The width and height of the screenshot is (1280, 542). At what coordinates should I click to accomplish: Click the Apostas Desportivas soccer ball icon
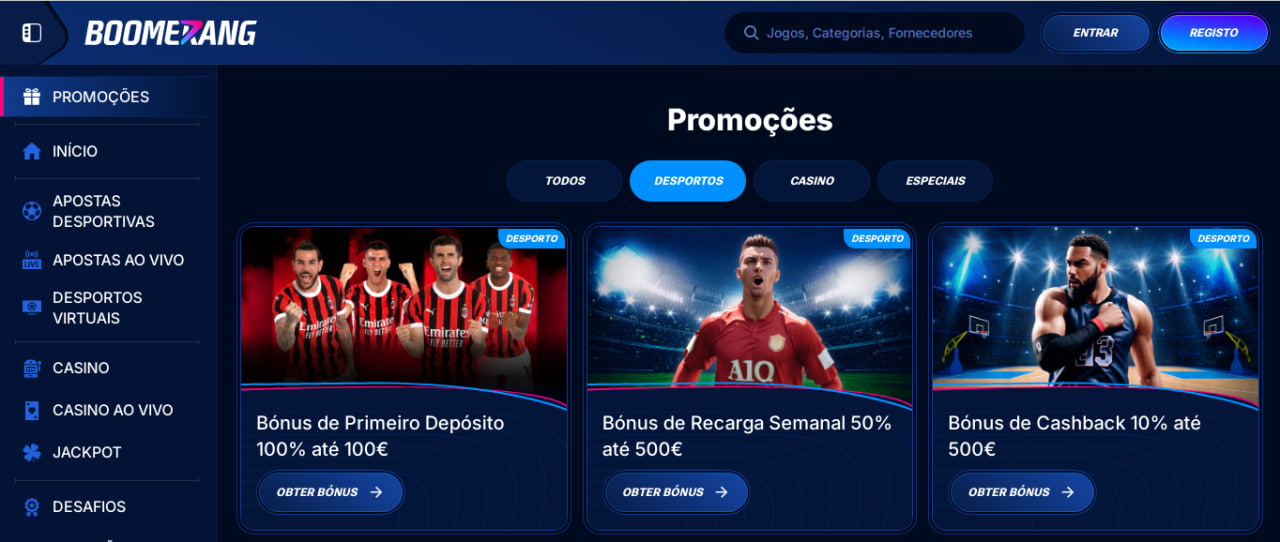[32, 211]
